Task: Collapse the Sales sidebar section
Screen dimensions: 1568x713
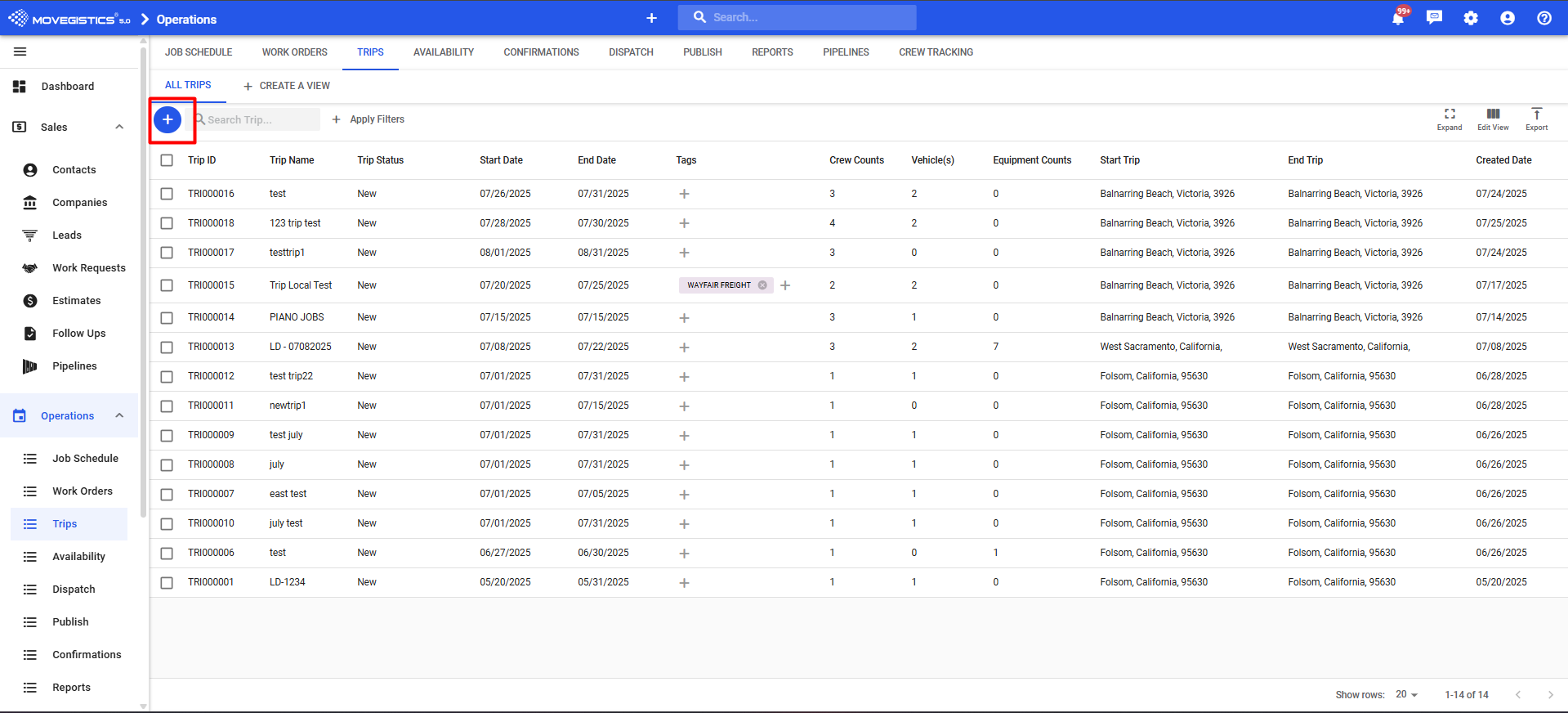Action: click(119, 127)
